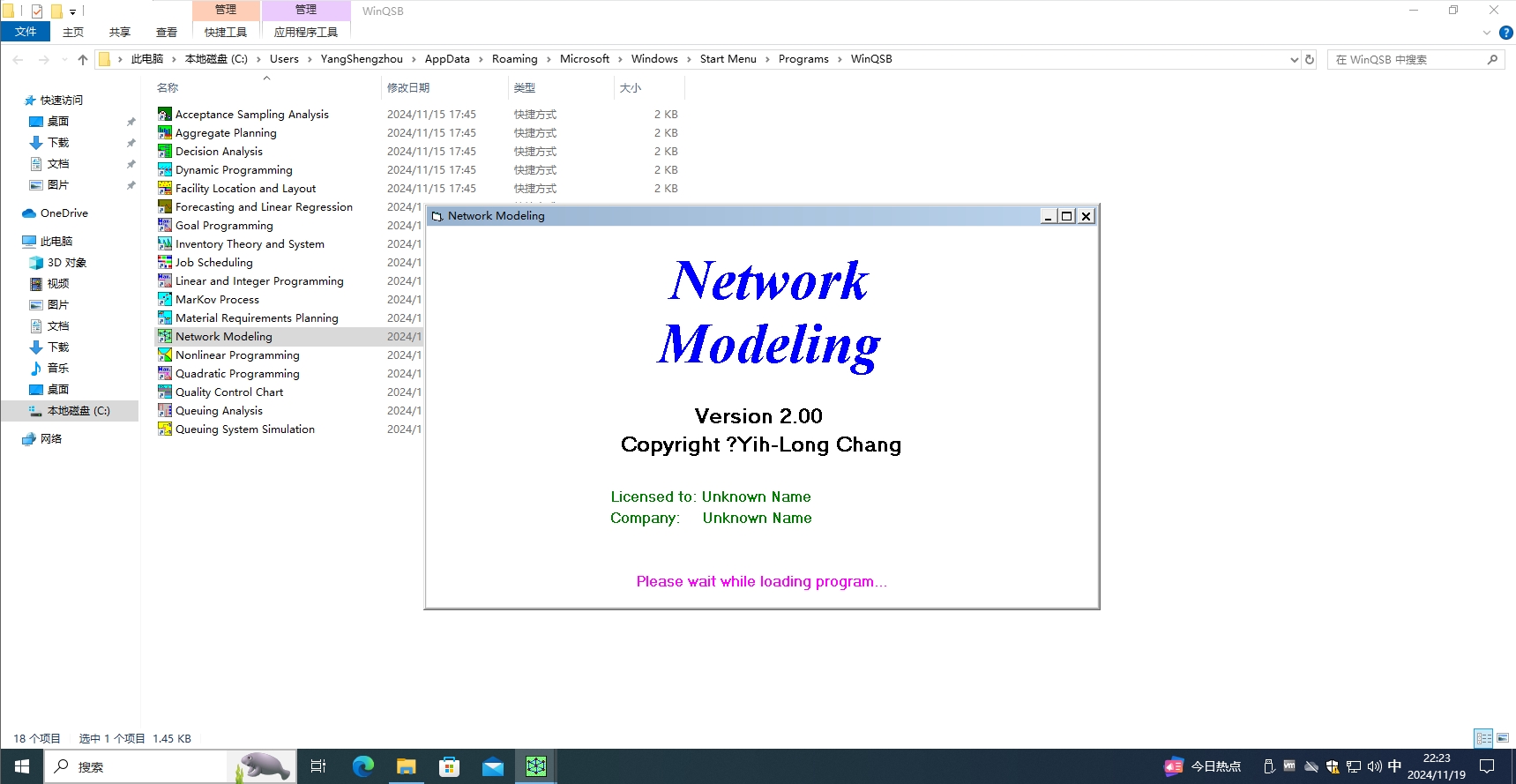Screen dimensions: 1516x784
Task: Click the WinQSB Network Modeling taskbar icon
Action: 536,766
